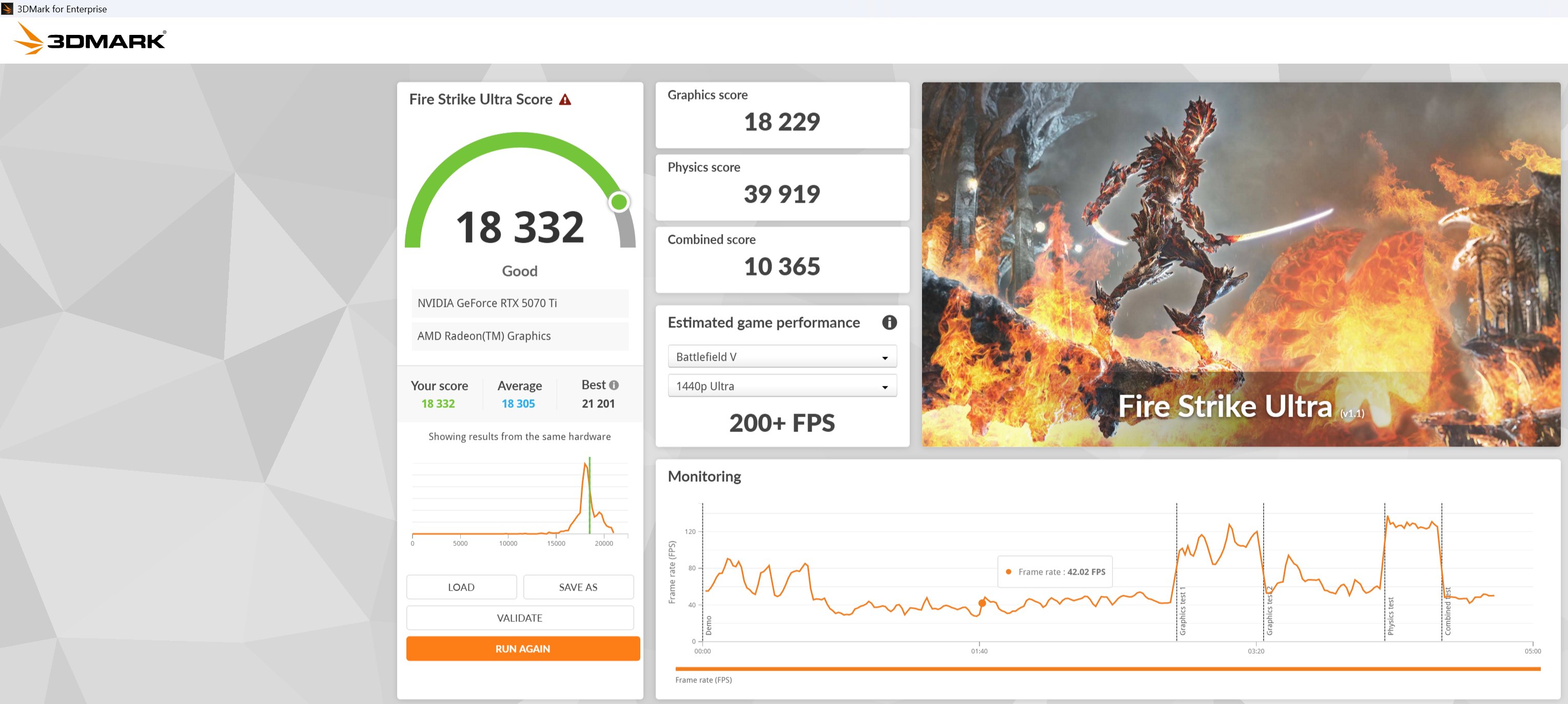Click the Demo marker in monitoring chart
The width and height of the screenshot is (1568, 704).
[703, 572]
